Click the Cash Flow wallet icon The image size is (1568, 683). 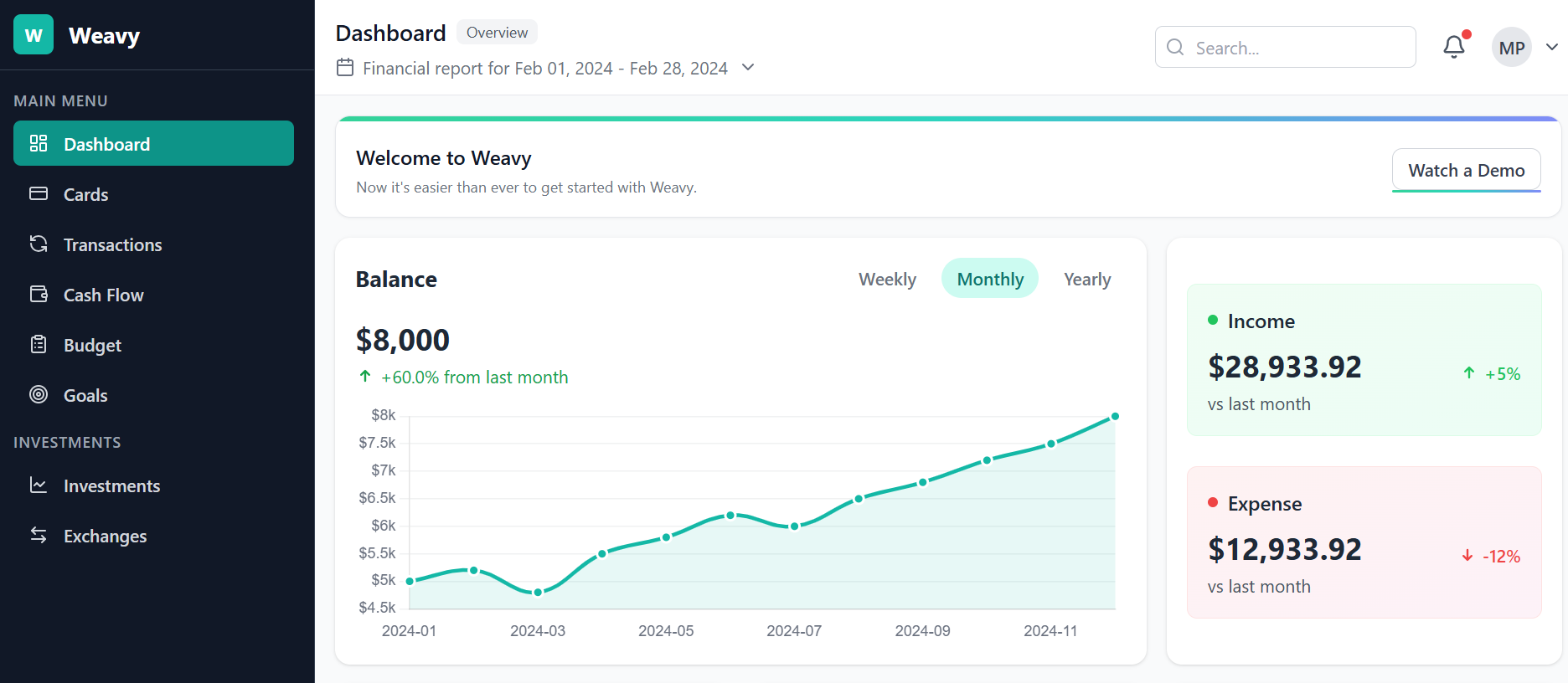39,295
